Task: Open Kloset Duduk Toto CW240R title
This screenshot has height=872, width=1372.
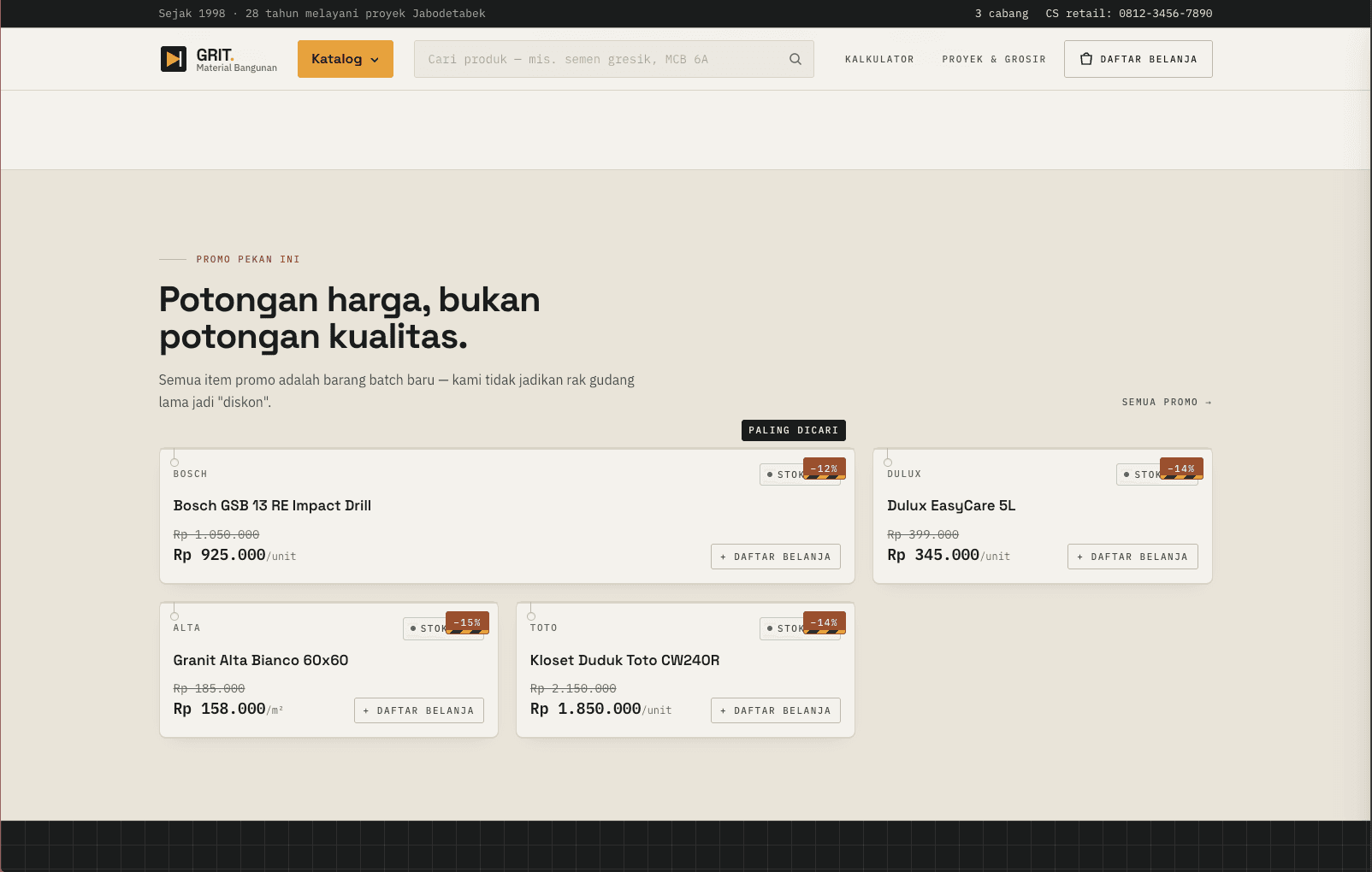Action: [x=624, y=660]
